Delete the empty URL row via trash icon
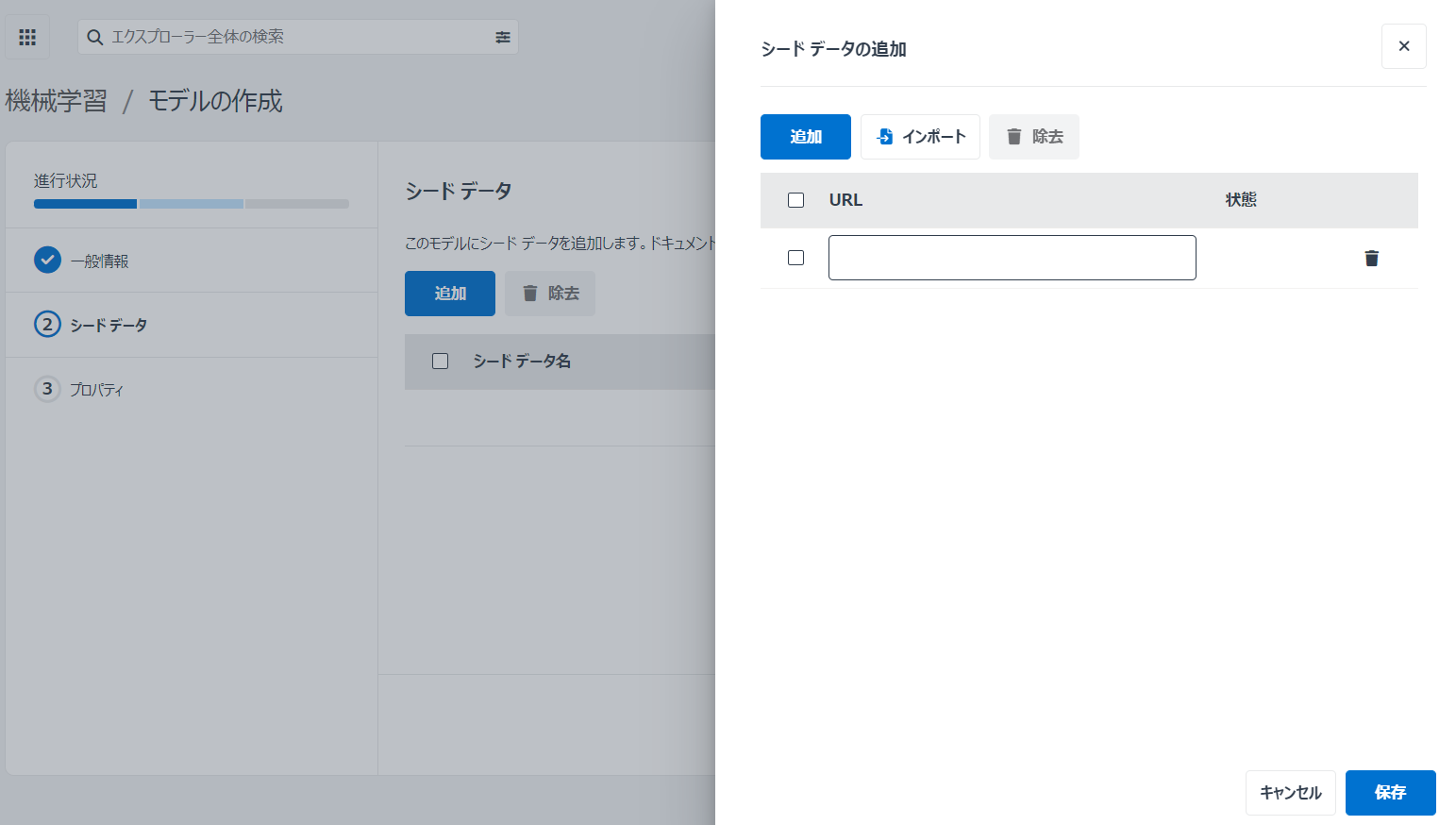The height and width of the screenshot is (825, 1456). (1371, 258)
